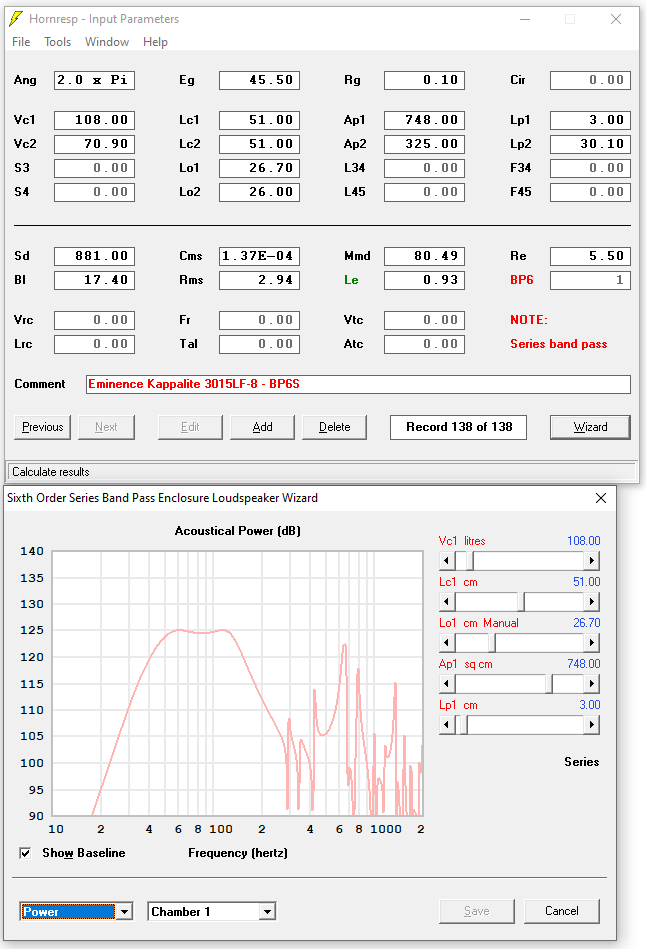Click left arrow of Lo1 cm slider
The height and width of the screenshot is (949, 646).
(x=447, y=643)
